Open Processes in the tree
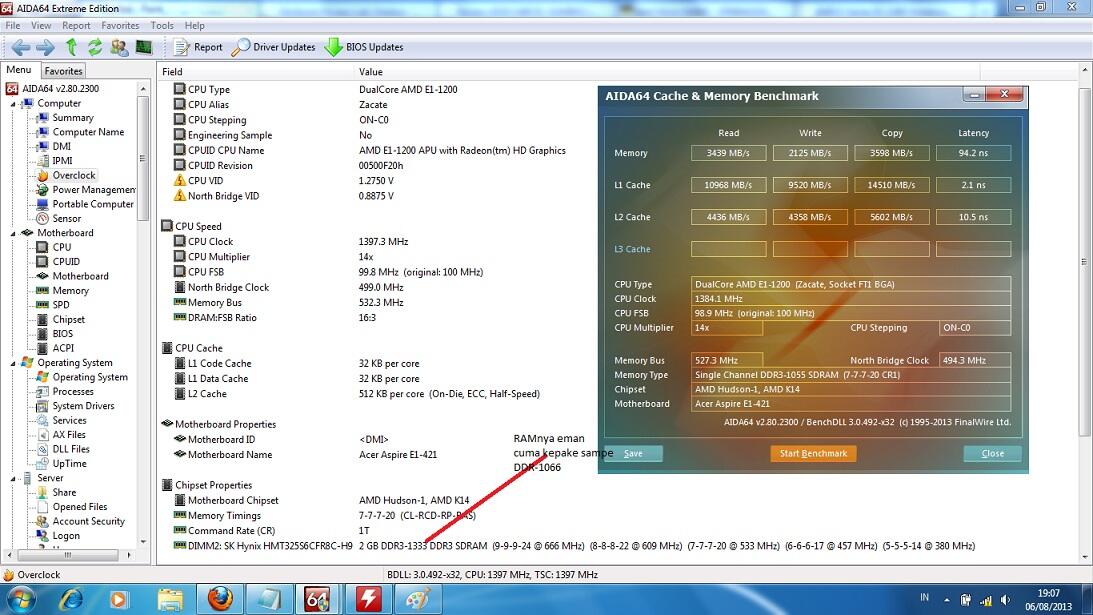1093x615 pixels. pyautogui.click(x=72, y=391)
